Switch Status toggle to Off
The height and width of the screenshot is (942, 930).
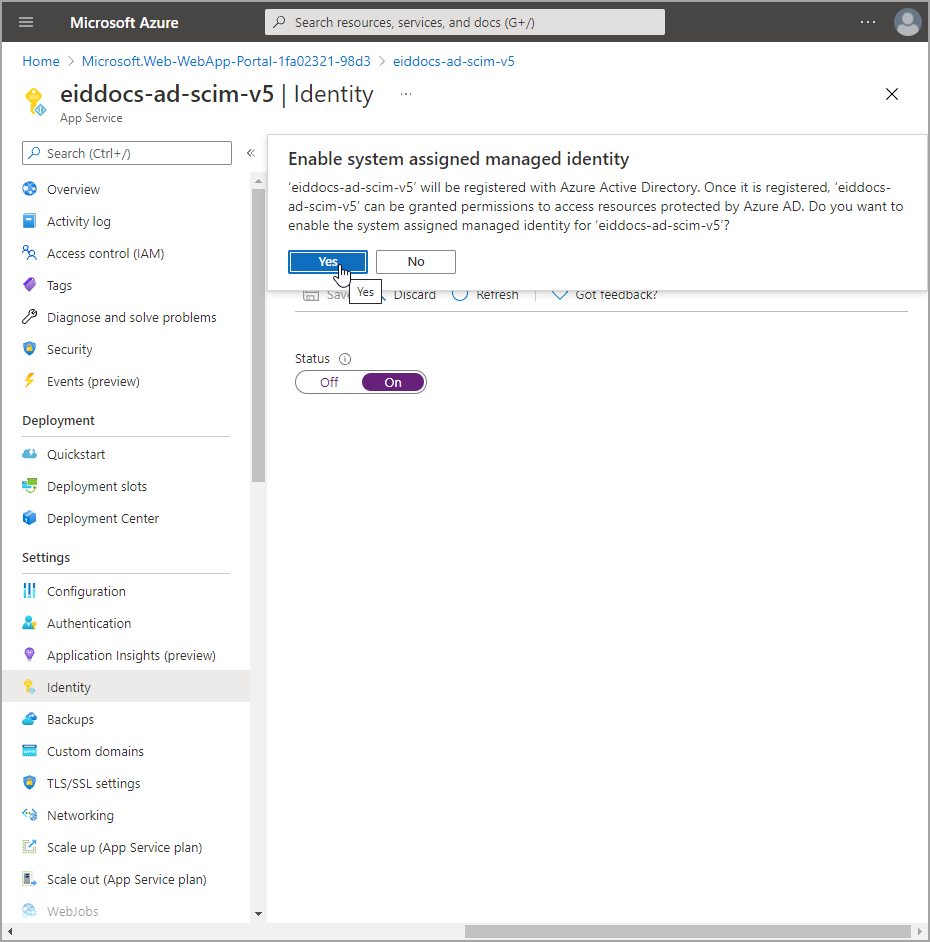pyautogui.click(x=329, y=382)
